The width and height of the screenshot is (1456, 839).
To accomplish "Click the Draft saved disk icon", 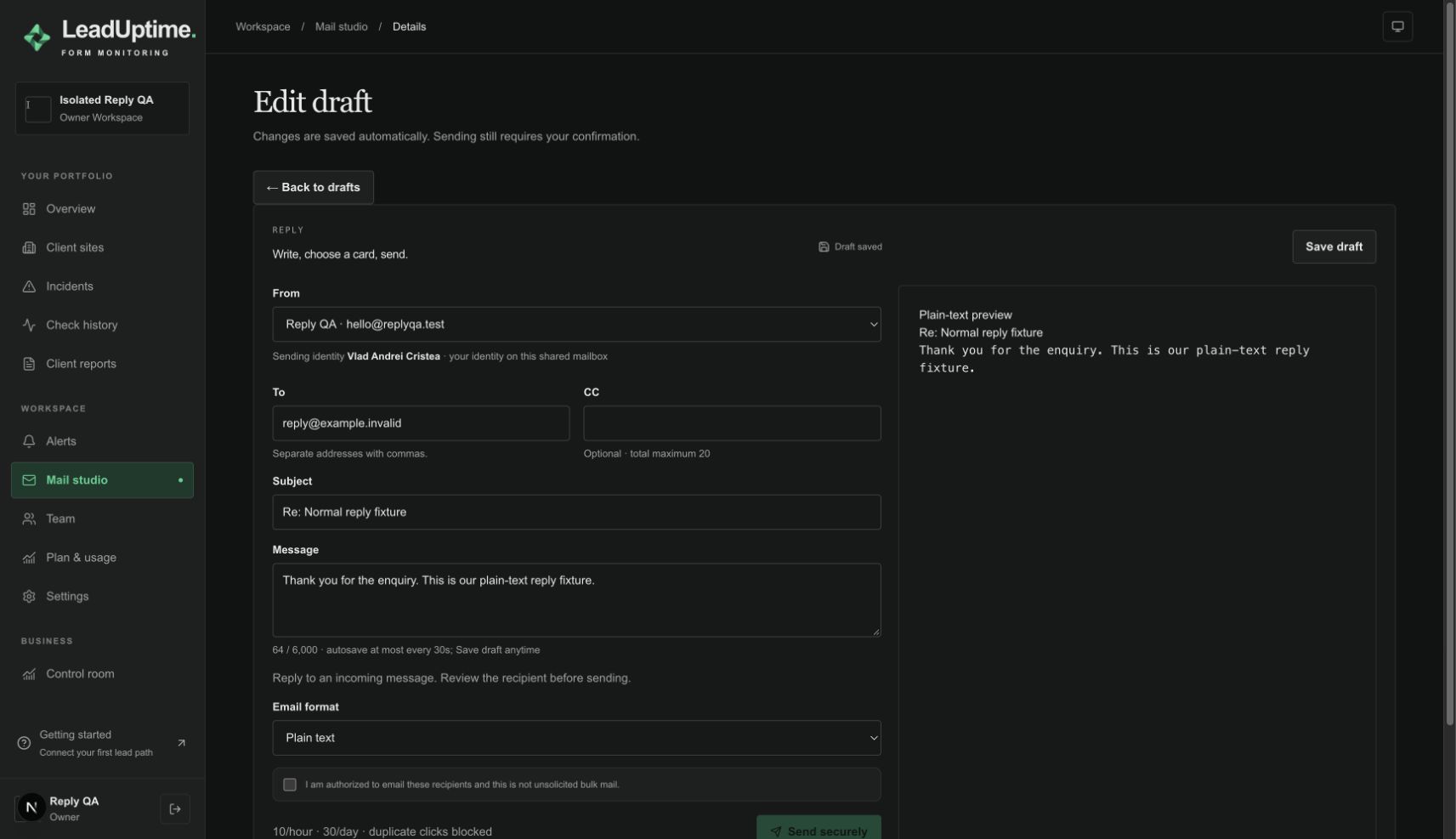I will (x=824, y=247).
